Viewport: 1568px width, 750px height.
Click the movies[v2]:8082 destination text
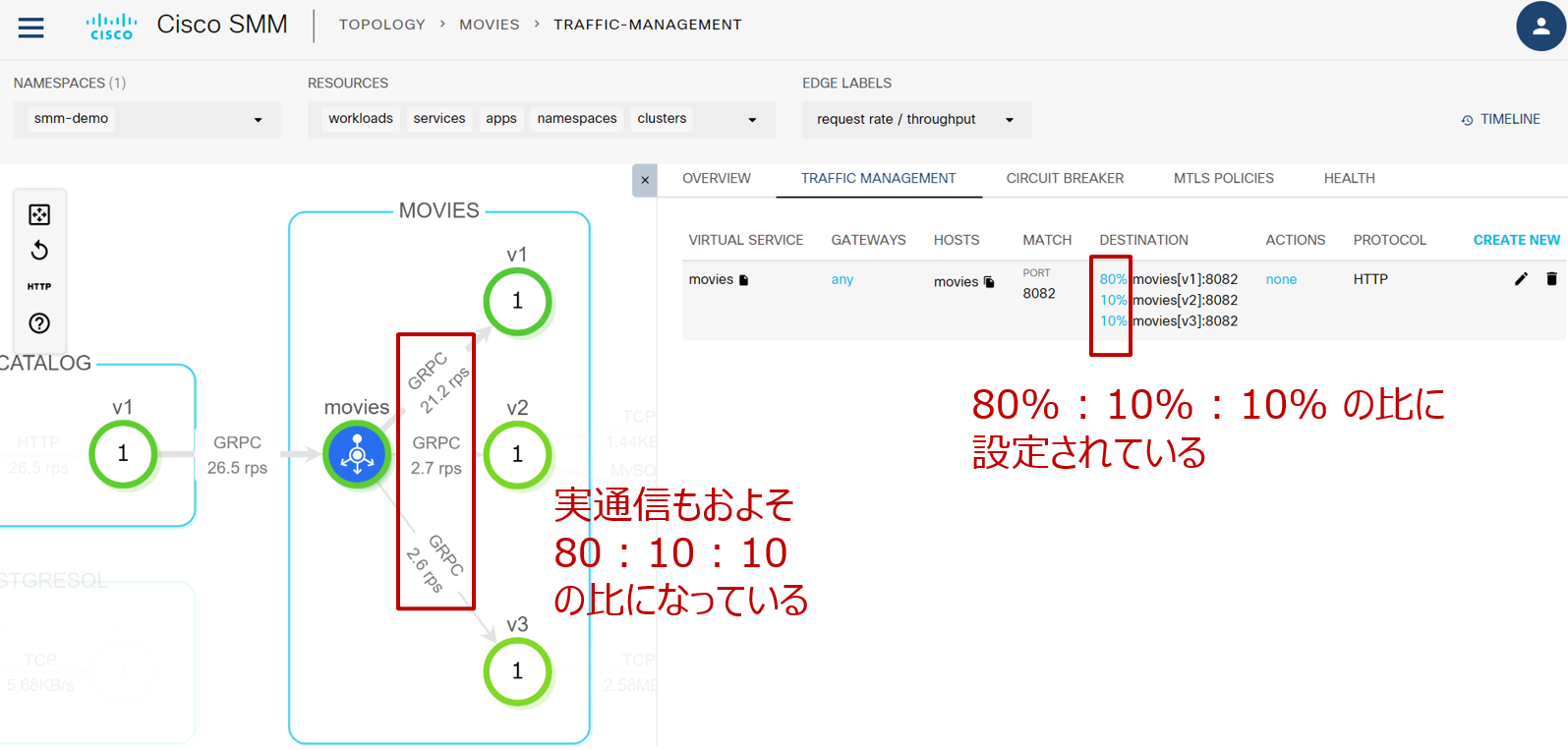[x=1186, y=300]
